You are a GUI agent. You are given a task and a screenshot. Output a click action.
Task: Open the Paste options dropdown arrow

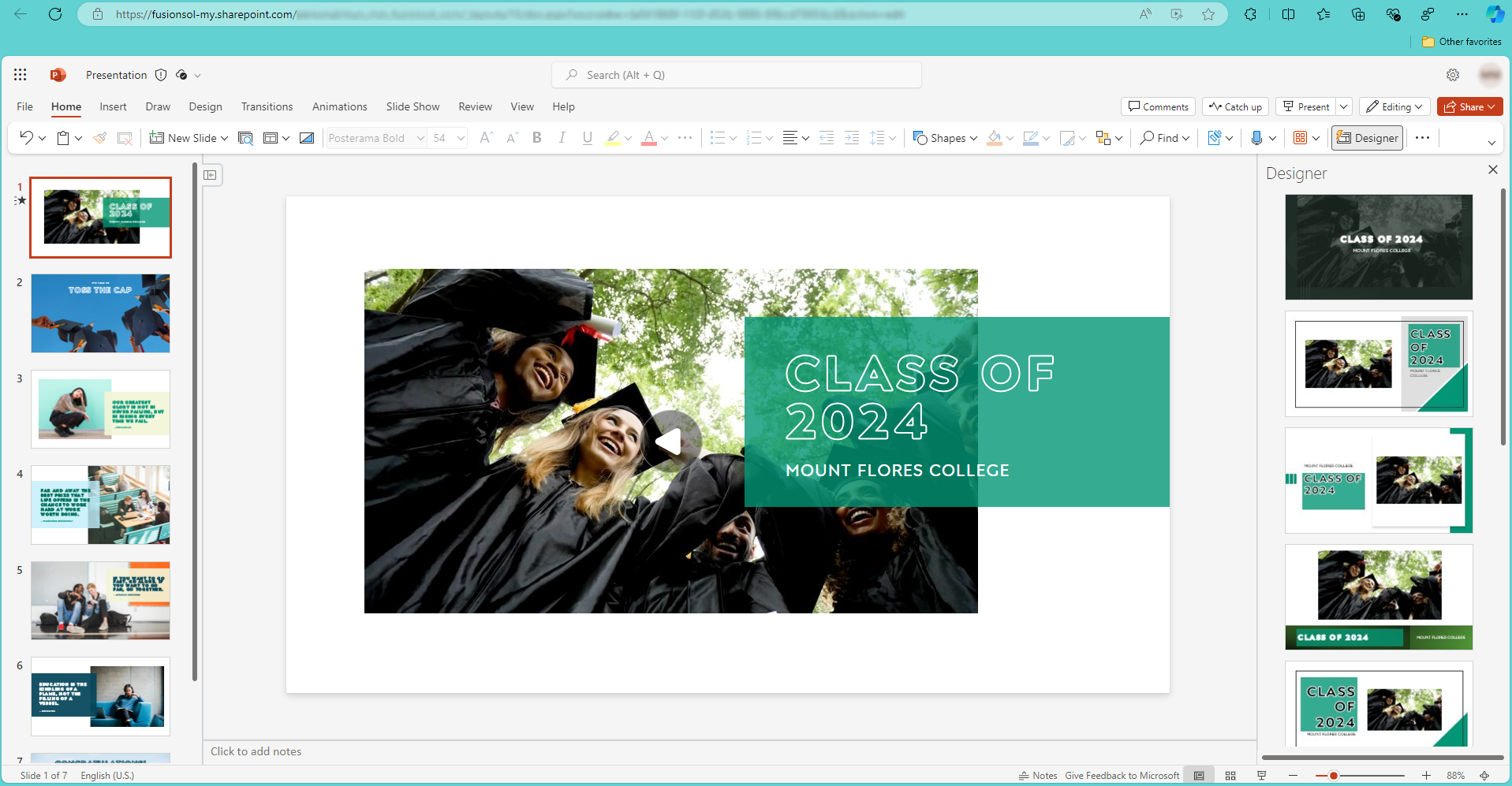pos(78,138)
